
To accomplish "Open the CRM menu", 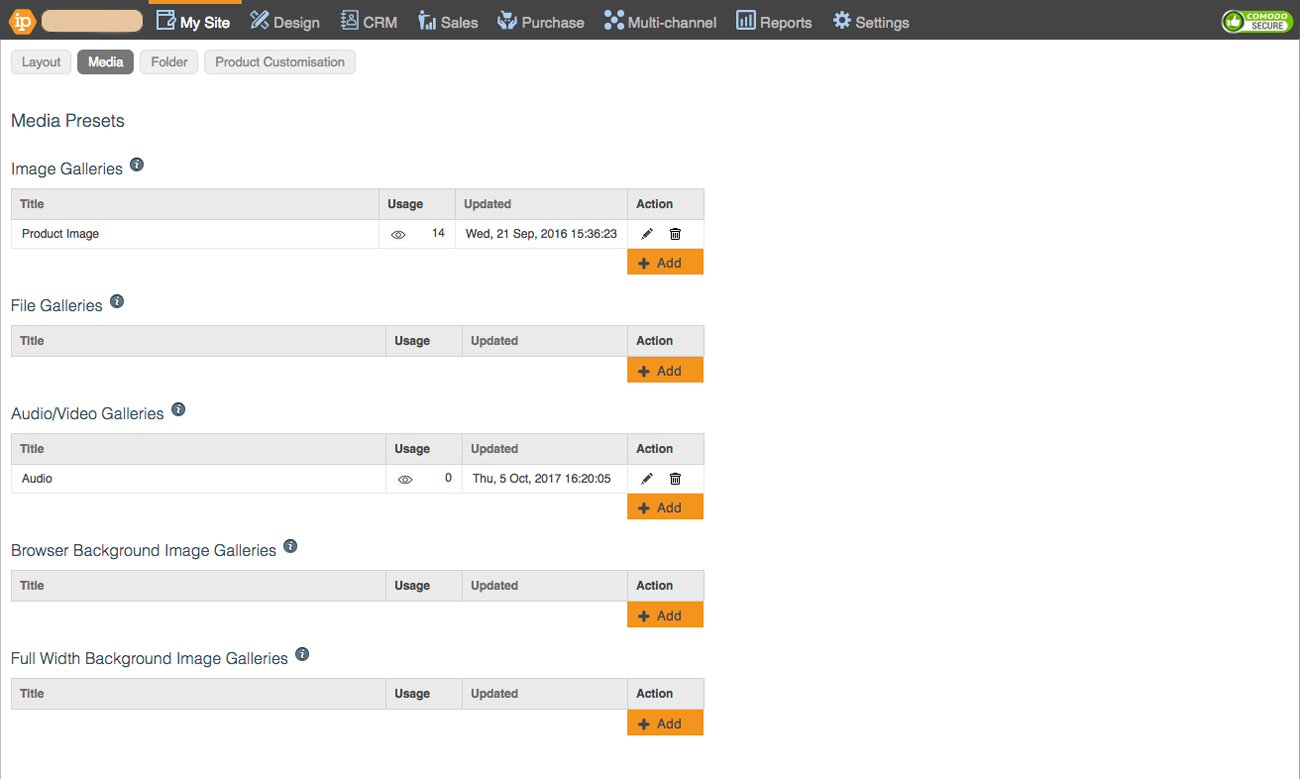I will (x=369, y=21).
